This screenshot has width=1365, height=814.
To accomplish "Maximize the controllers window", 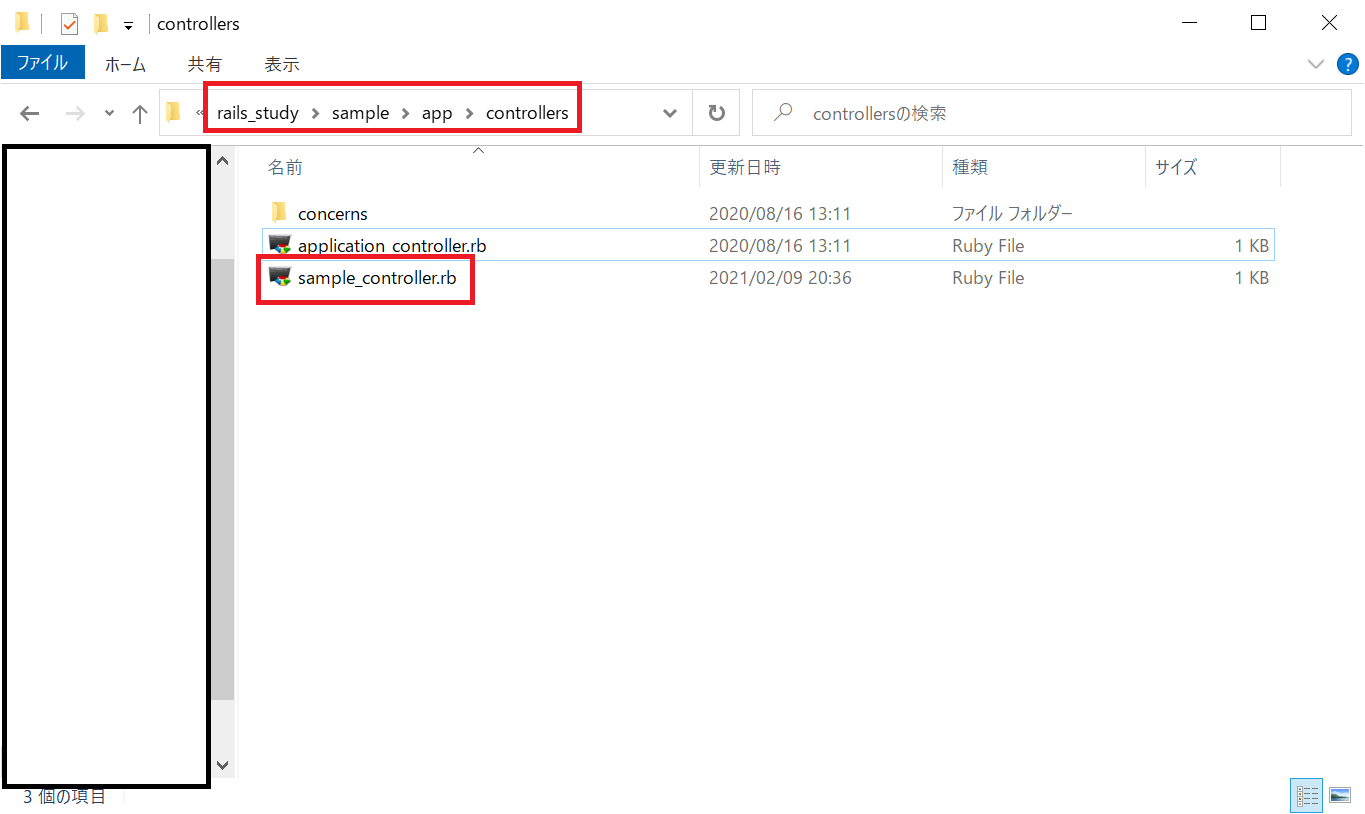I will 1259,23.
